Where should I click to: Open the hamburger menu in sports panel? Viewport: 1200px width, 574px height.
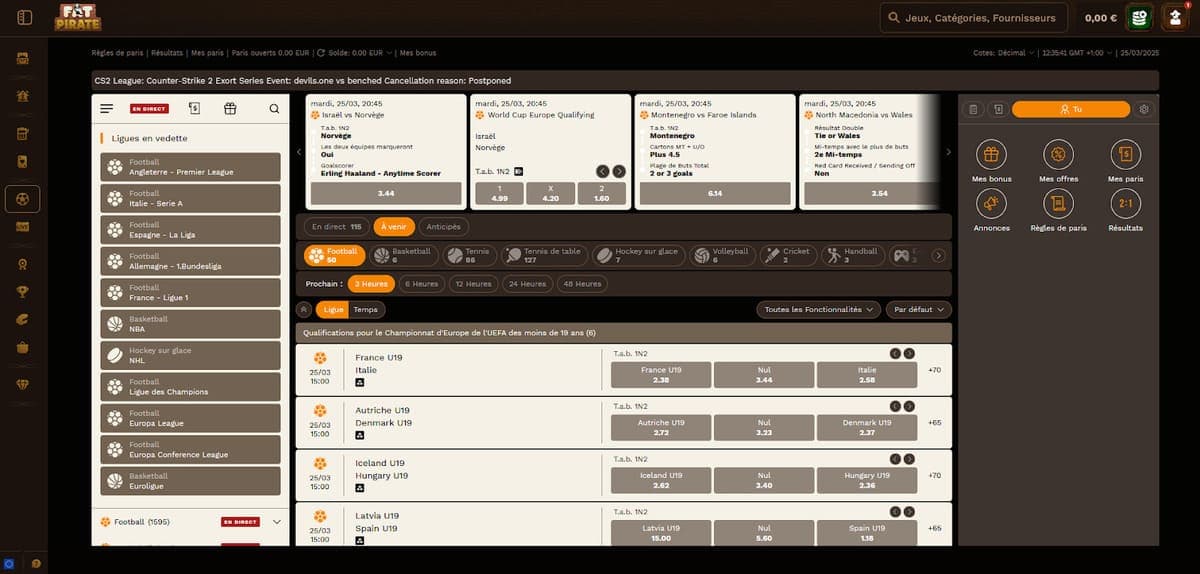107,108
